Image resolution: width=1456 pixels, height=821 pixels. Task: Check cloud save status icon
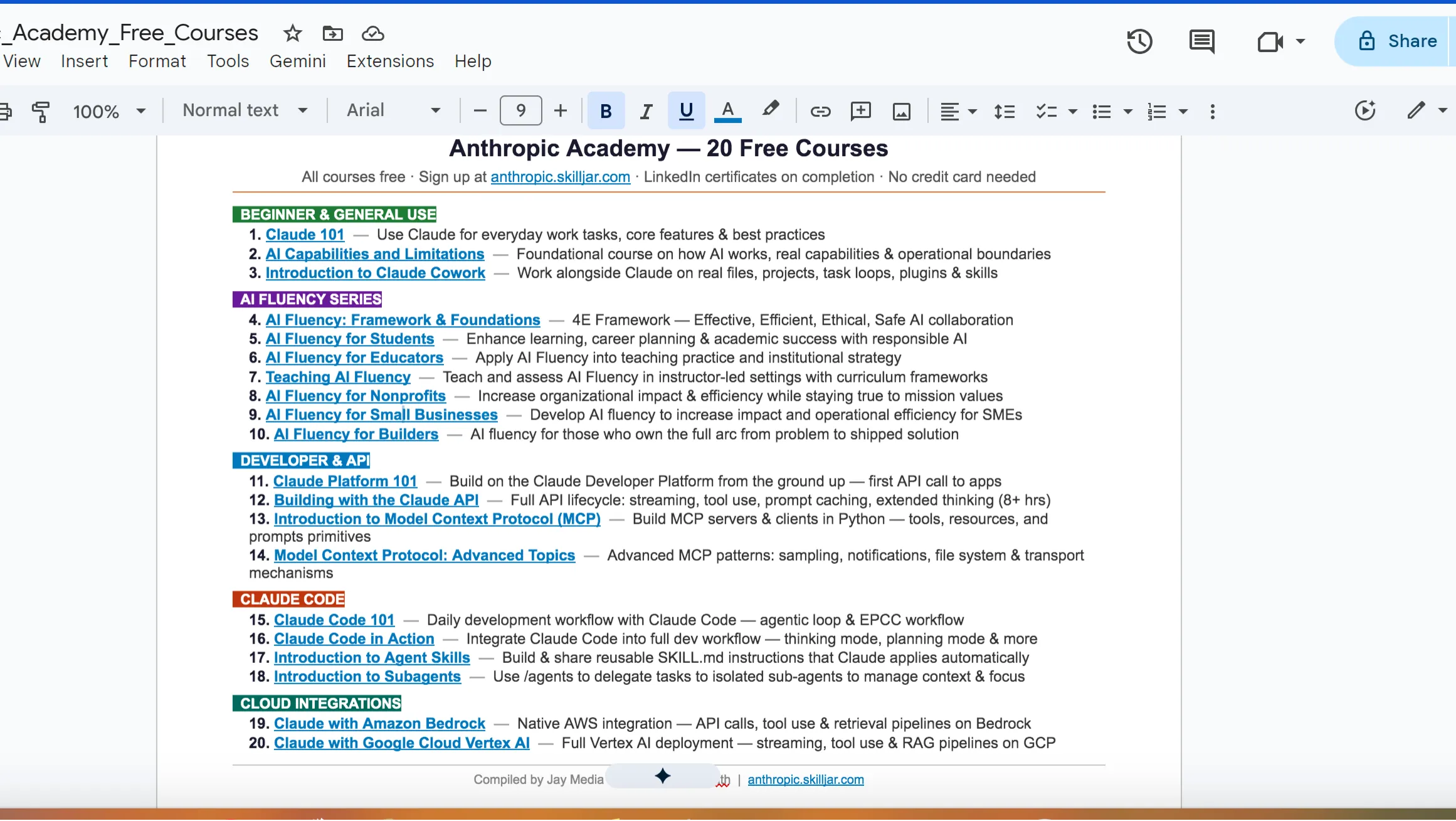click(373, 33)
